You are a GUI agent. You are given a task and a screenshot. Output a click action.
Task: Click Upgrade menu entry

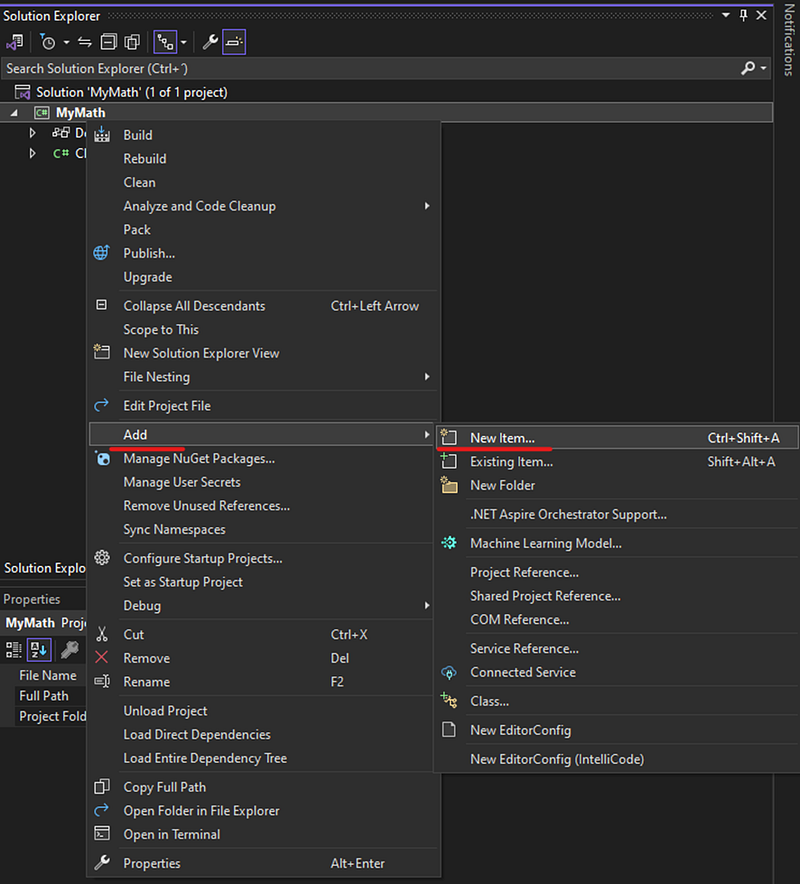(263, 277)
